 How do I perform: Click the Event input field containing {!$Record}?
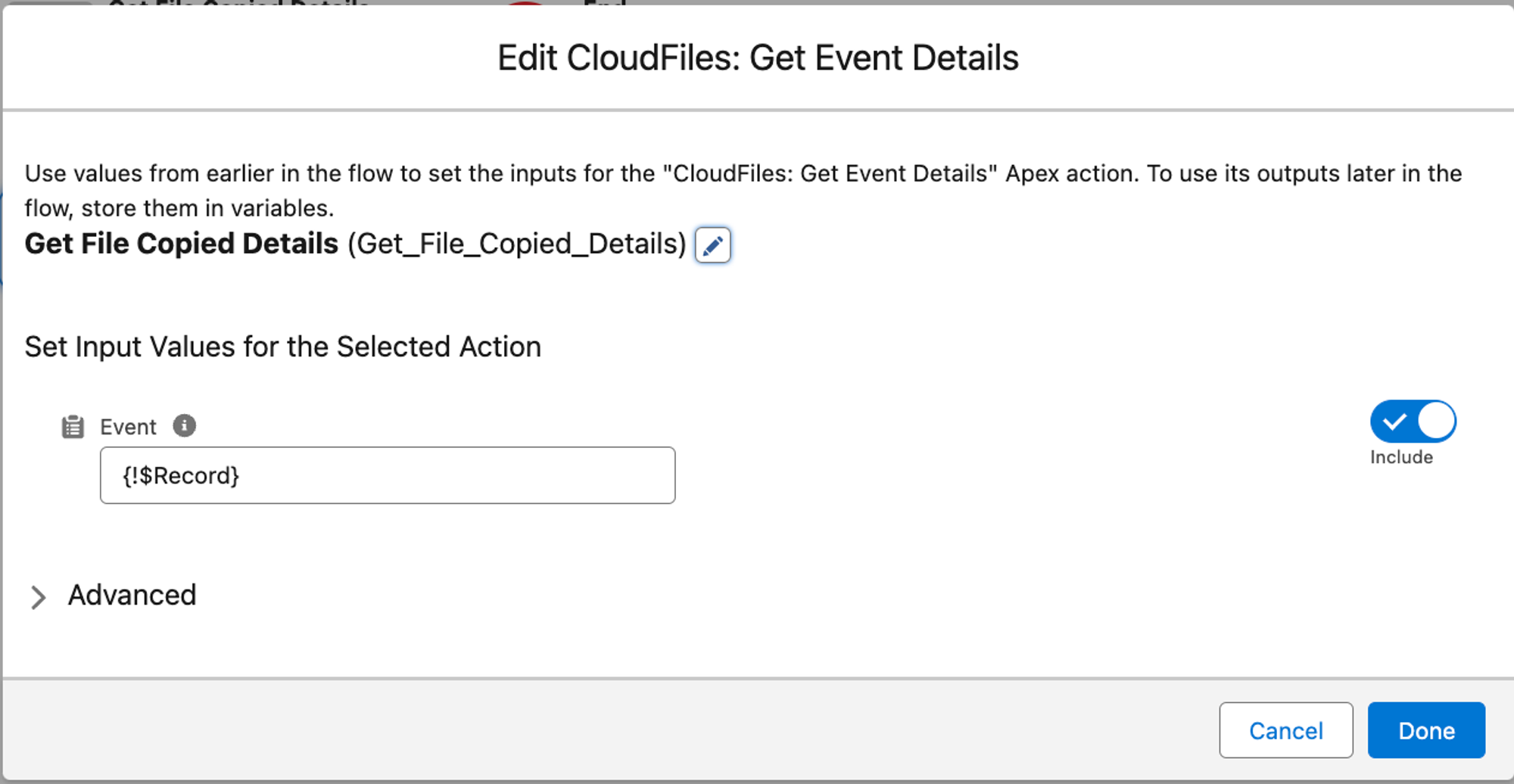tap(388, 475)
